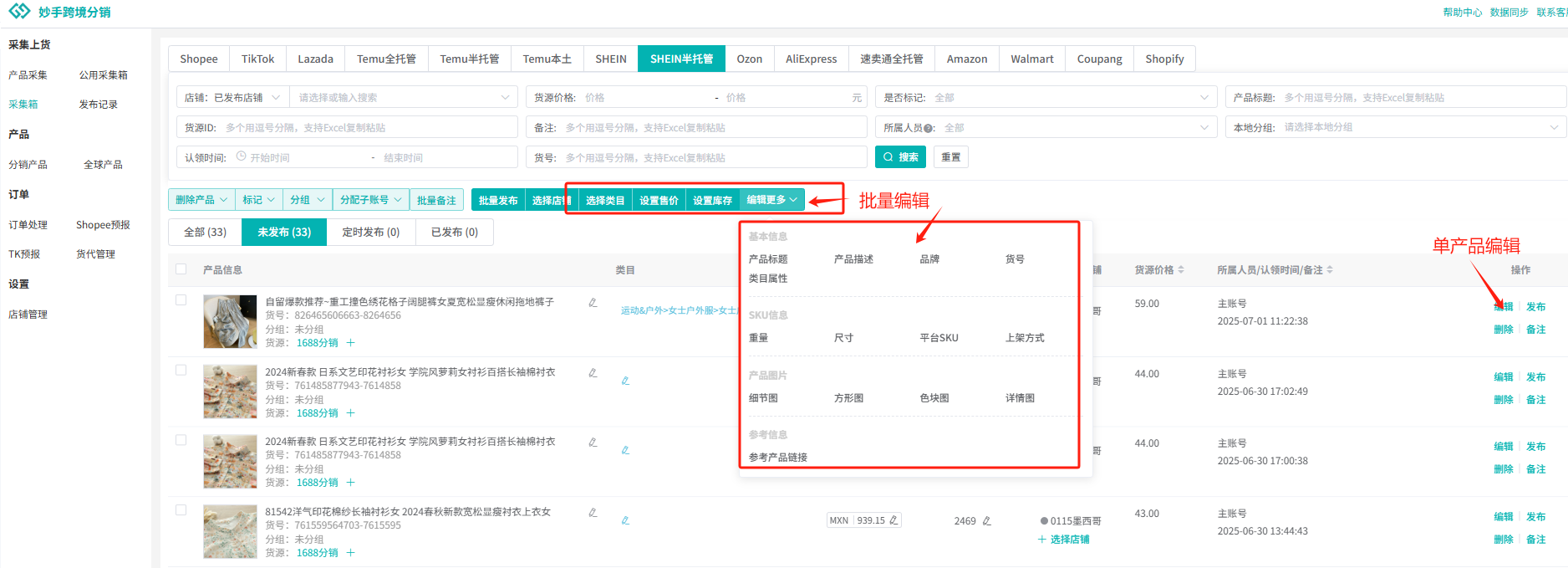This screenshot has height=568, width=1568.
Task: Click the 备注 filter input field
Action: coord(697,127)
